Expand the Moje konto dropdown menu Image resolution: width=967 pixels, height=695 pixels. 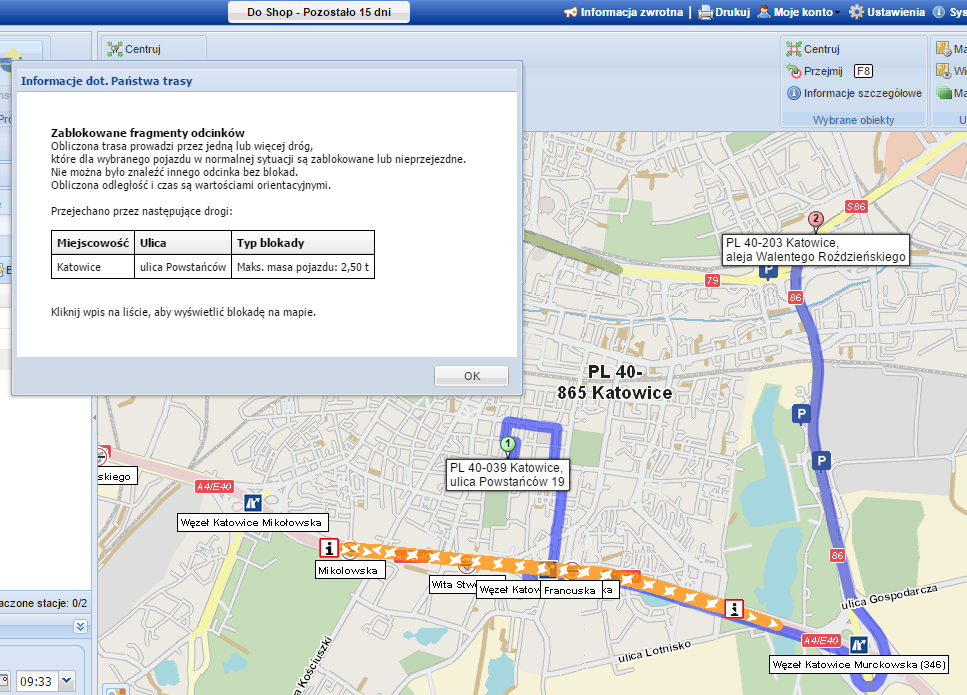pyautogui.click(x=836, y=13)
